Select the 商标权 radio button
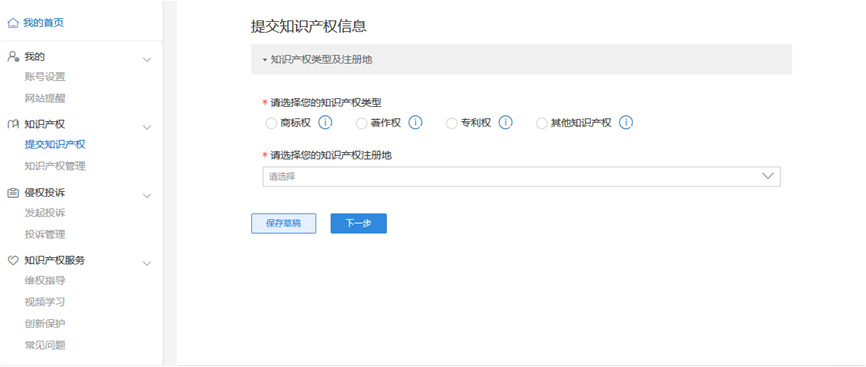This screenshot has height=367, width=866. click(x=271, y=123)
